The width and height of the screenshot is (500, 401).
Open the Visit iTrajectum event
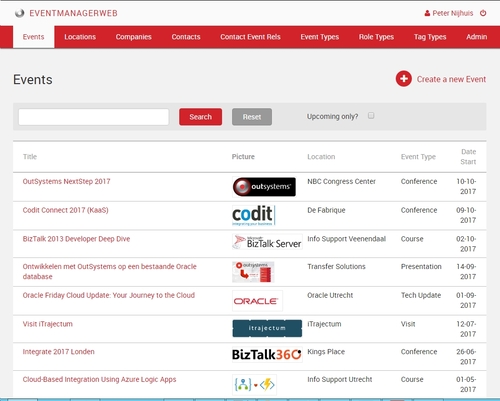click(48, 324)
